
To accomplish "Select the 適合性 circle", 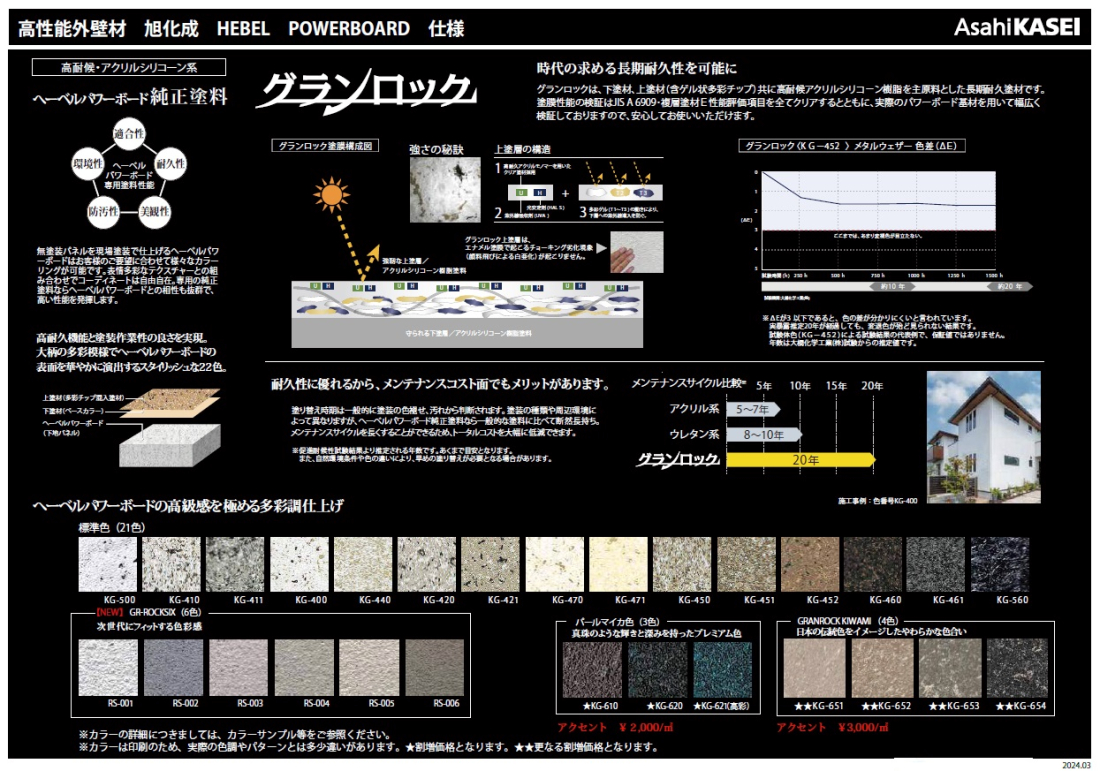I will (x=129, y=134).
